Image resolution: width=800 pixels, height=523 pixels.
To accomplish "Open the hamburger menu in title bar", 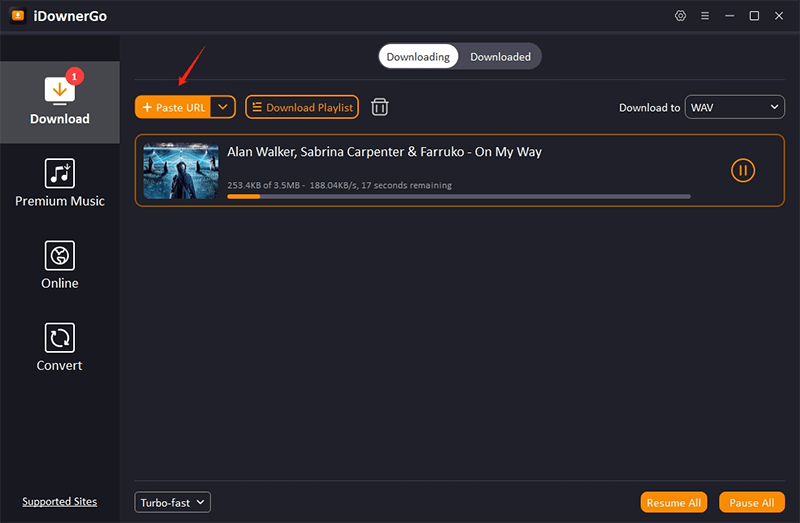I will pos(705,16).
